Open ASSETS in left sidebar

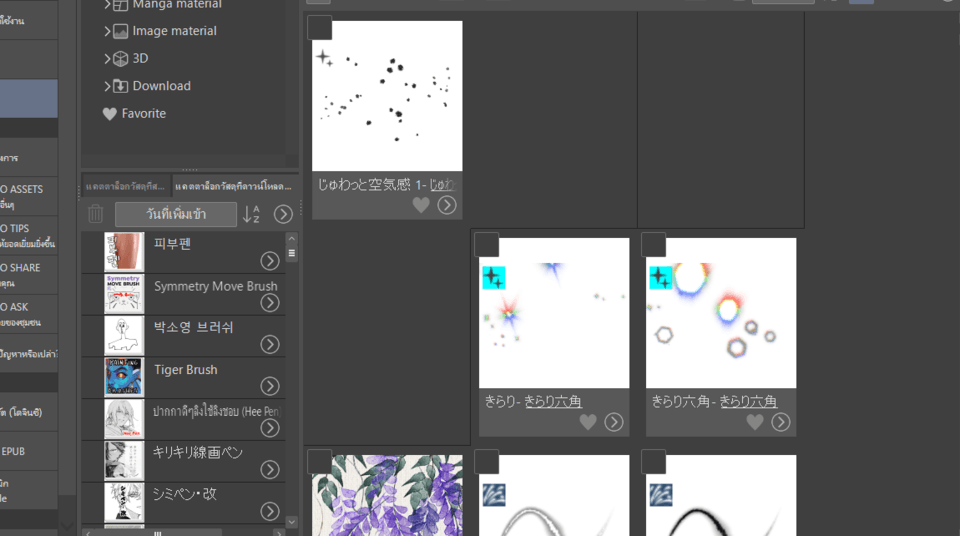tap(29, 196)
